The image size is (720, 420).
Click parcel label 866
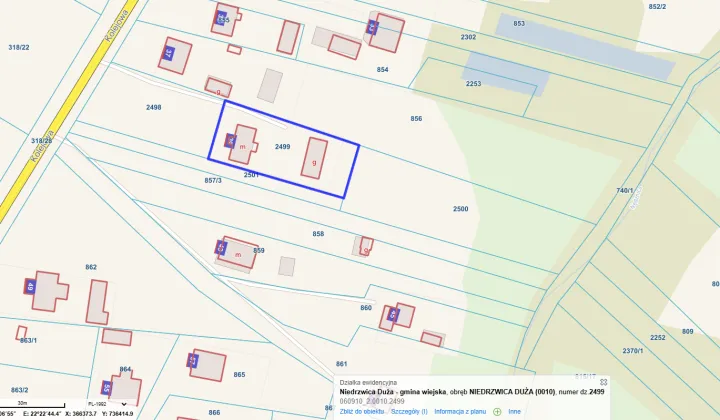(x=214, y=413)
